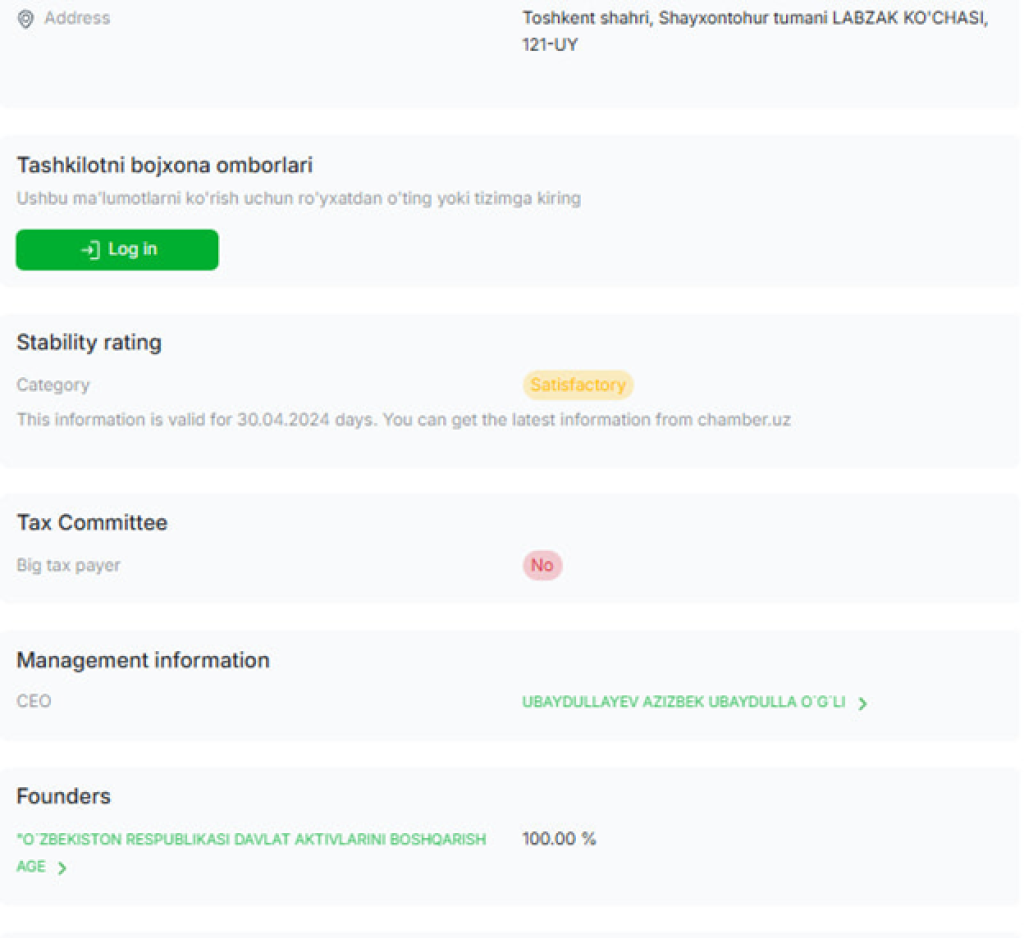Viewport: 1024px width, 938px height.
Task: Click the Ushbu ma'lumotlarni ko'rish prompt text
Action: pyautogui.click(x=298, y=199)
